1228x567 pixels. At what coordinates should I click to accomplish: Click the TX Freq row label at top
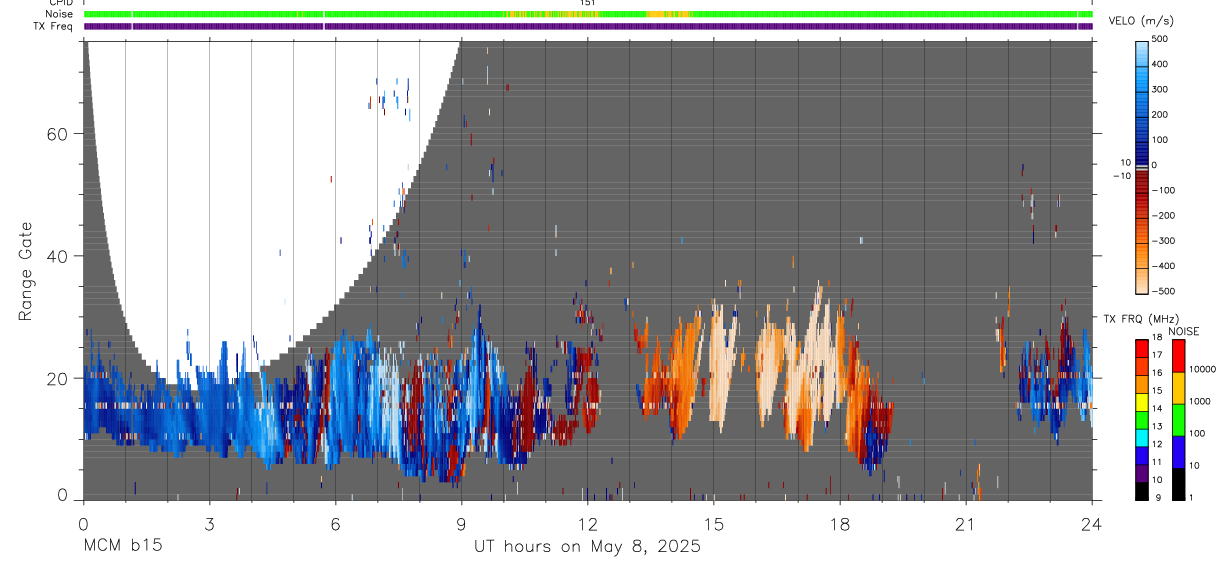[54, 26]
